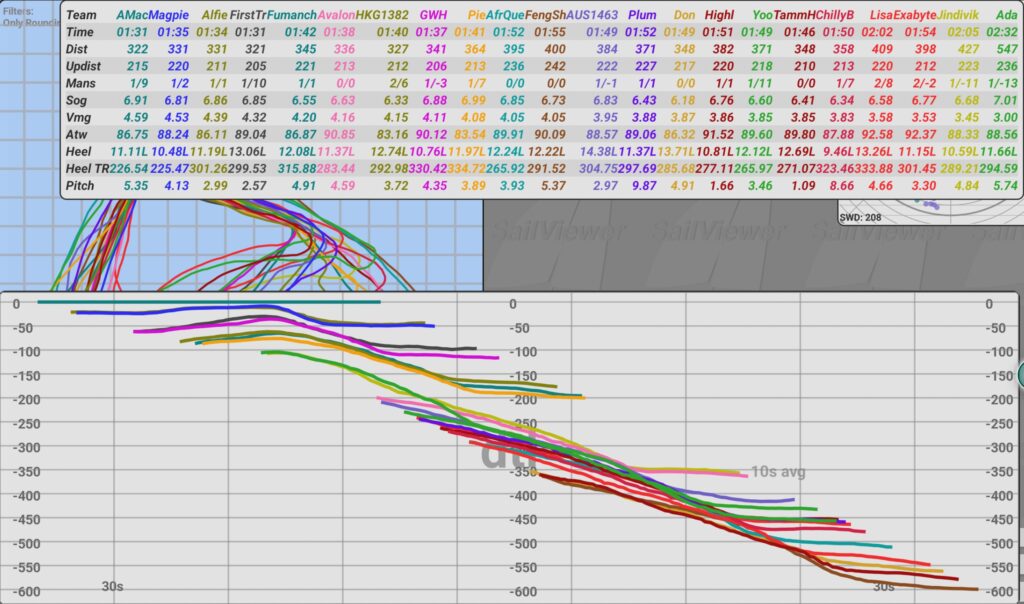Select the Updist row label

click(x=83, y=66)
